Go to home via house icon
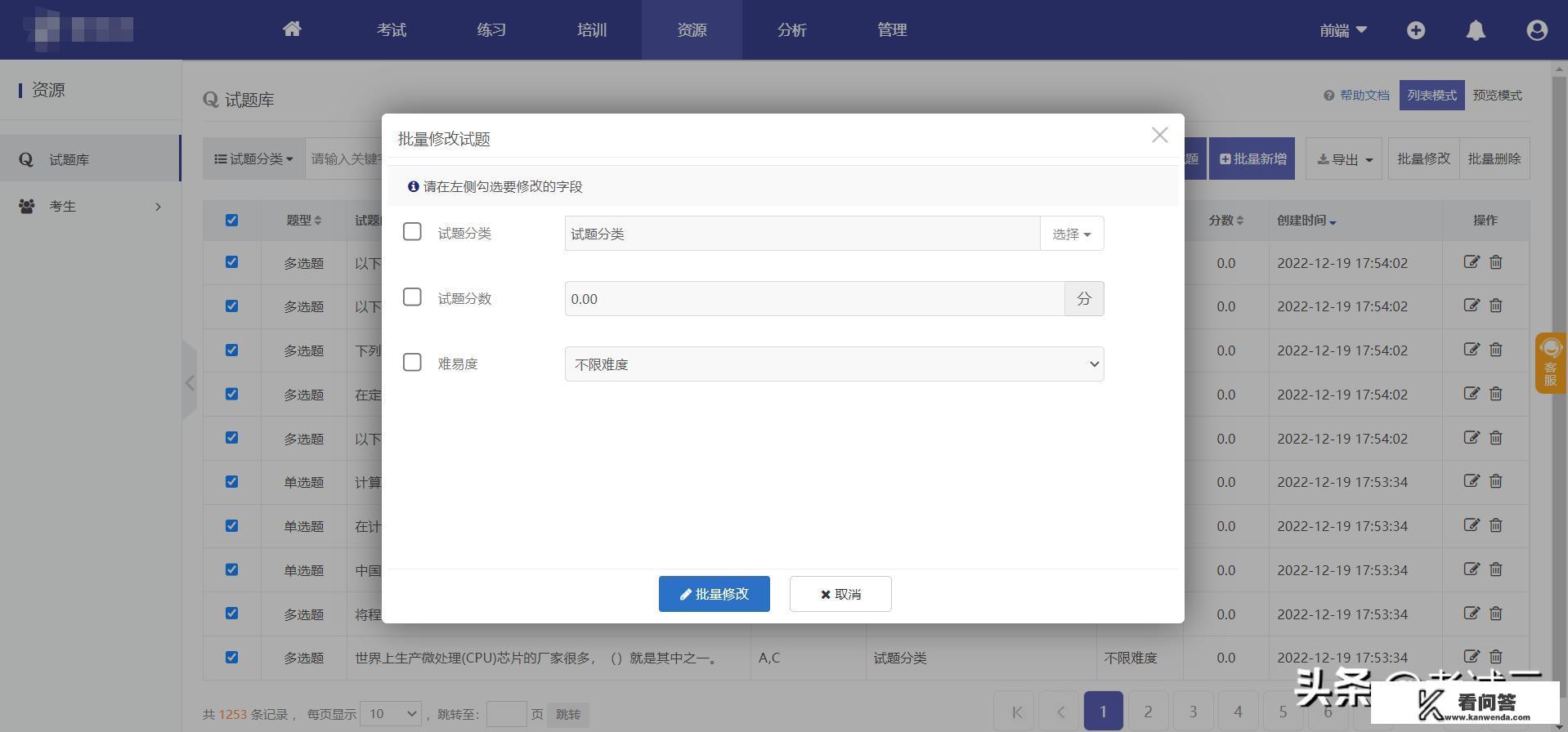This screenshot has width=1568, height=732. [292, 29]
